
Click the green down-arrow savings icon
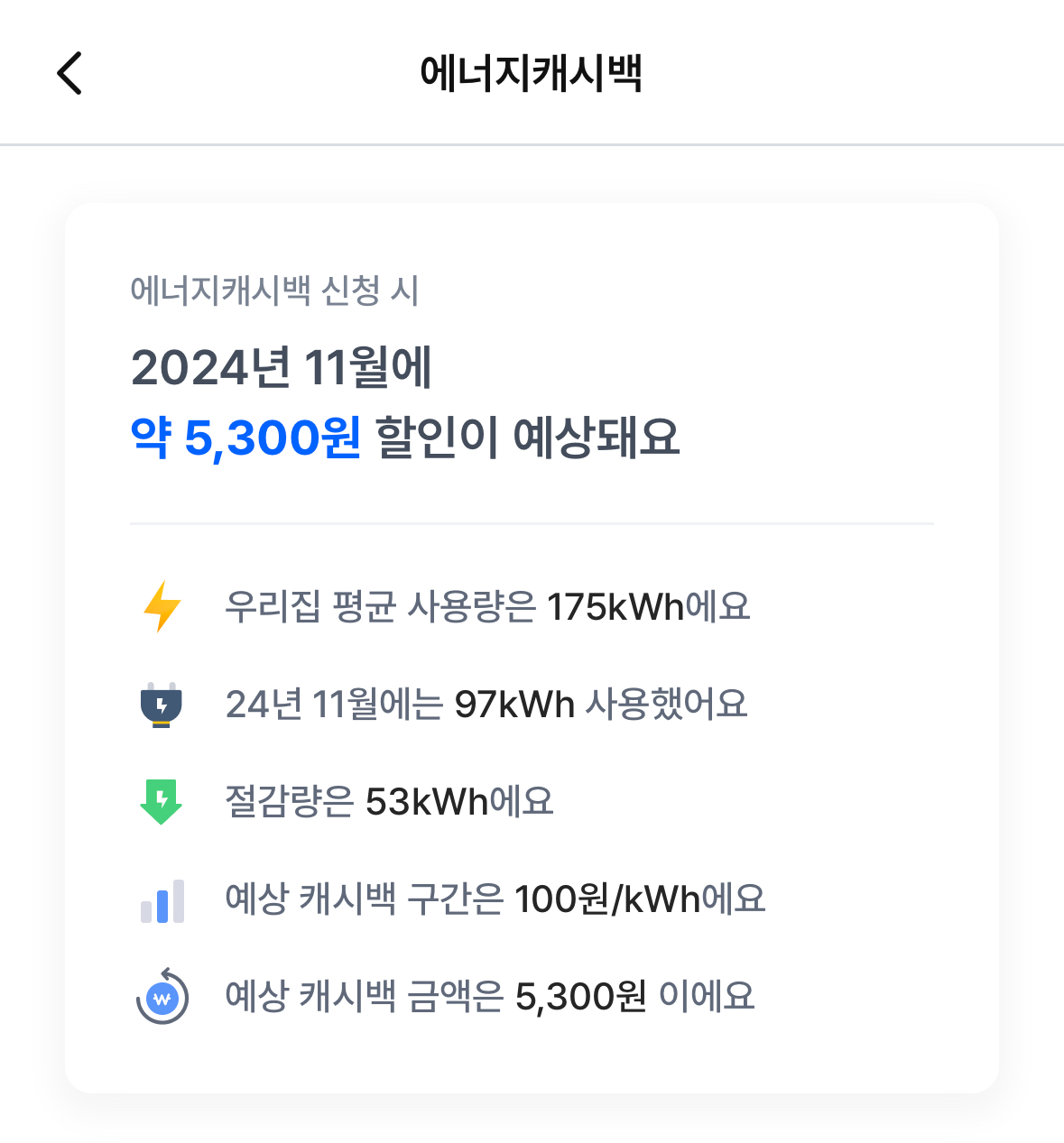pyautogui.click(x=162, y=801)
